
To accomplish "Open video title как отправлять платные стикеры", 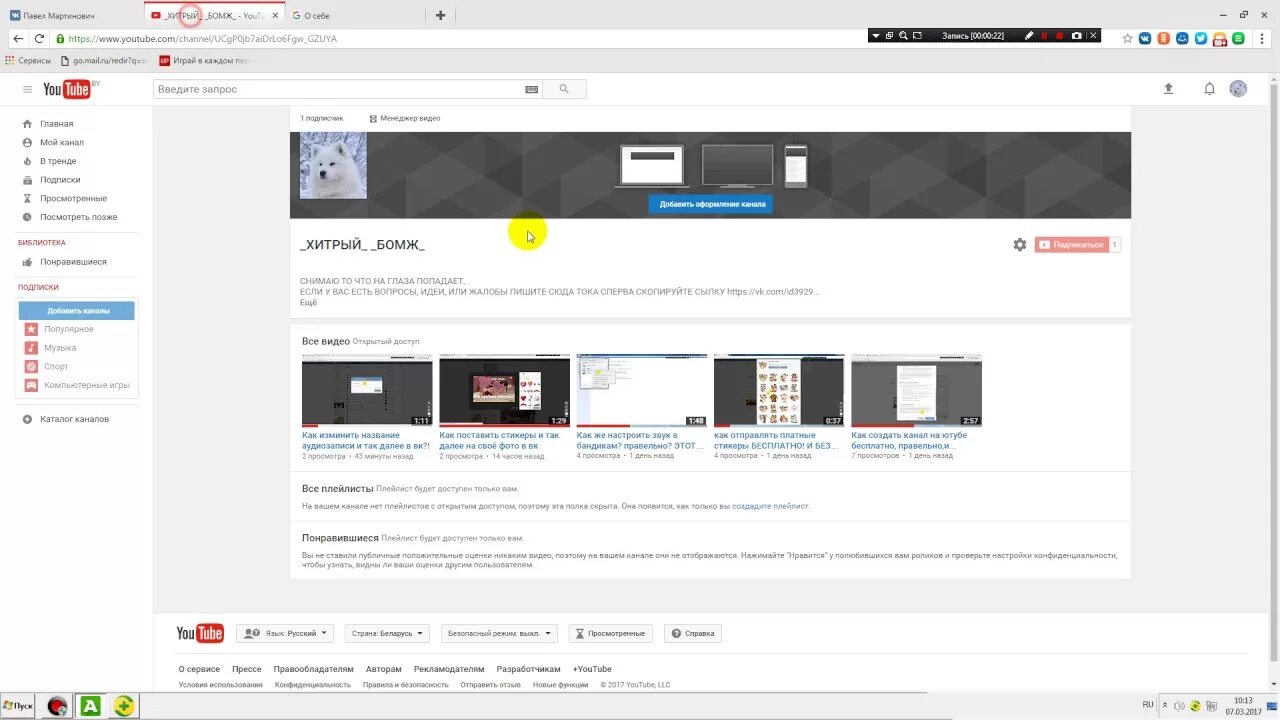I will click(x=776, y=440).
